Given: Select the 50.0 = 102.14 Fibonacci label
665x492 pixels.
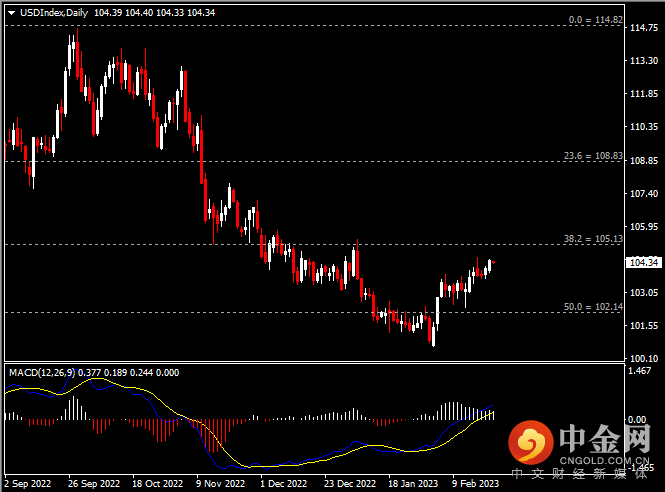Looking at the screenshot, I should click(x=592, y=307).
